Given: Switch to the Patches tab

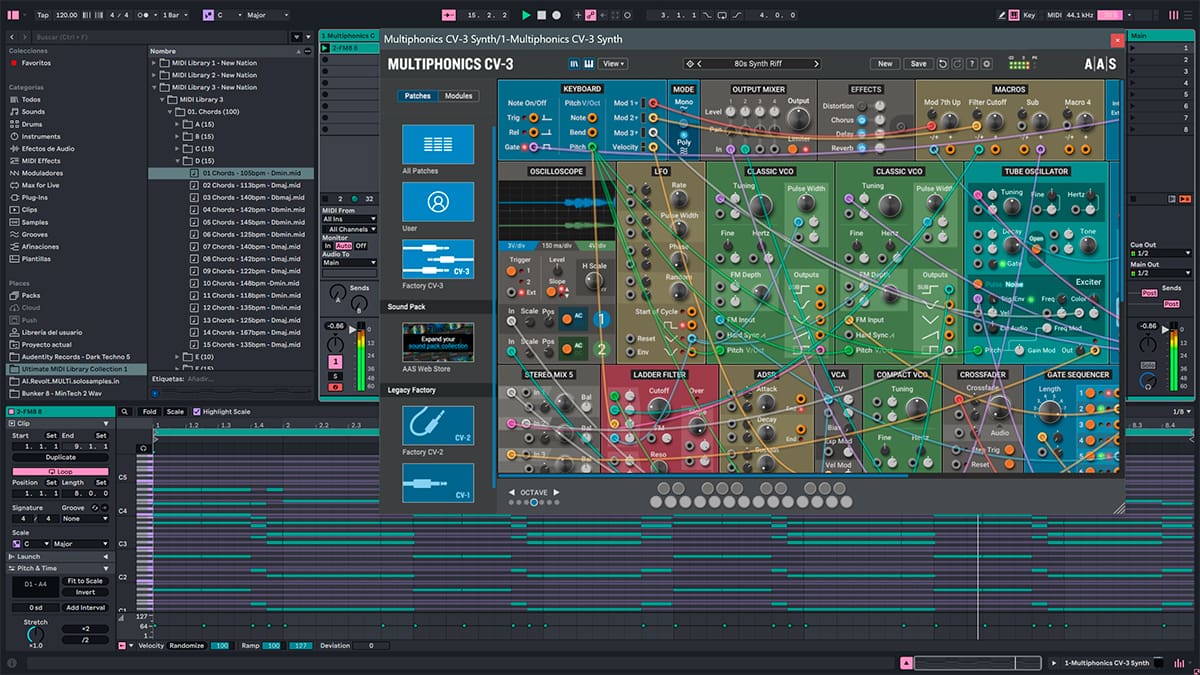Looking at the screenshot, I should [419, 96].
